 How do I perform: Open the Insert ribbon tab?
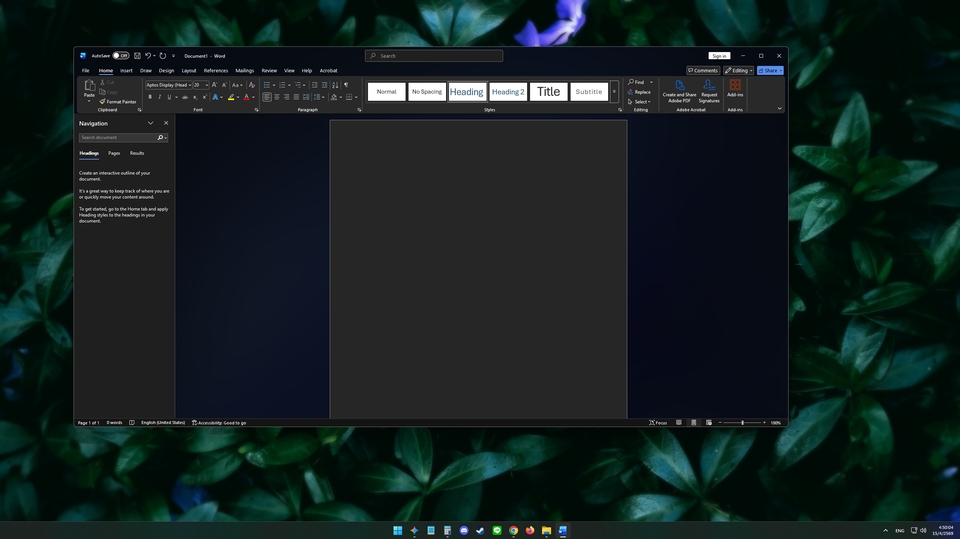(126, 71)
